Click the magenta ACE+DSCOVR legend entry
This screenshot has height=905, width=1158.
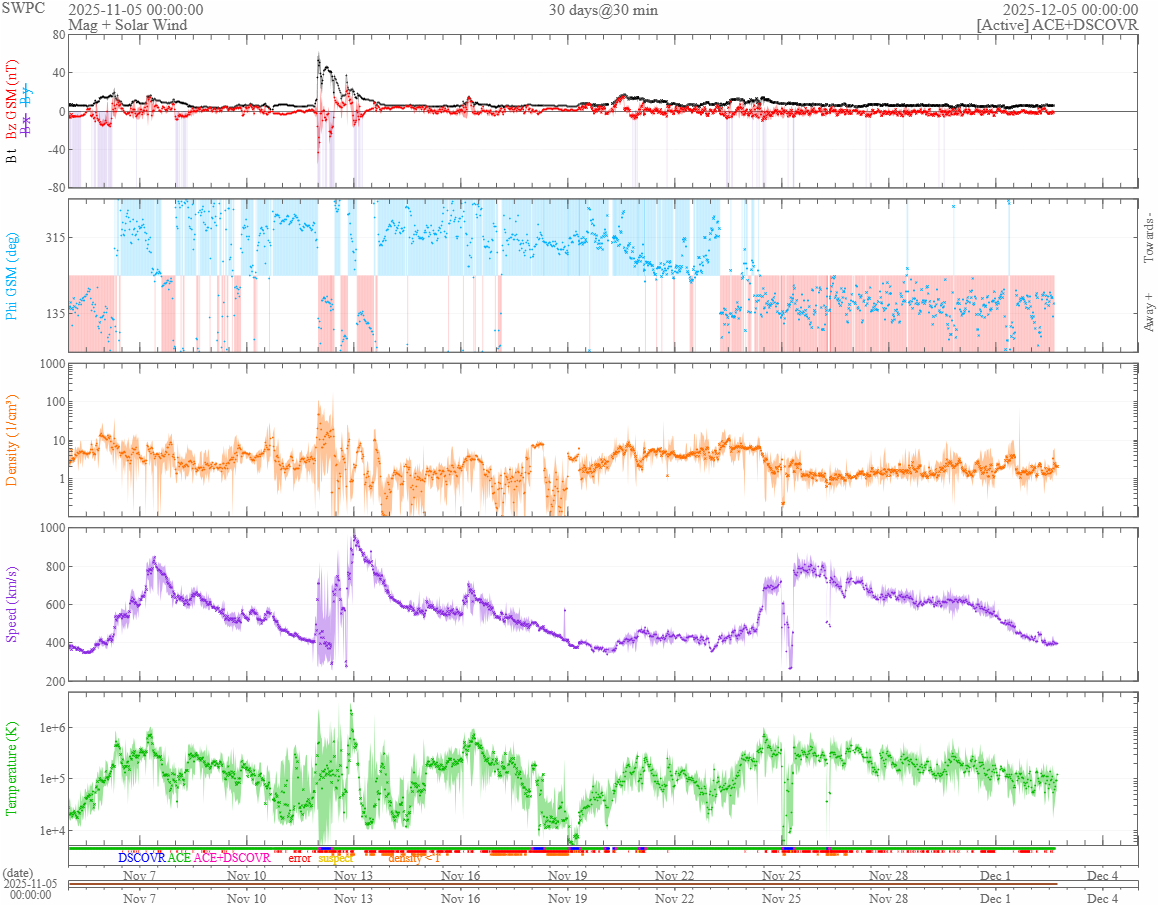(232, 858)
